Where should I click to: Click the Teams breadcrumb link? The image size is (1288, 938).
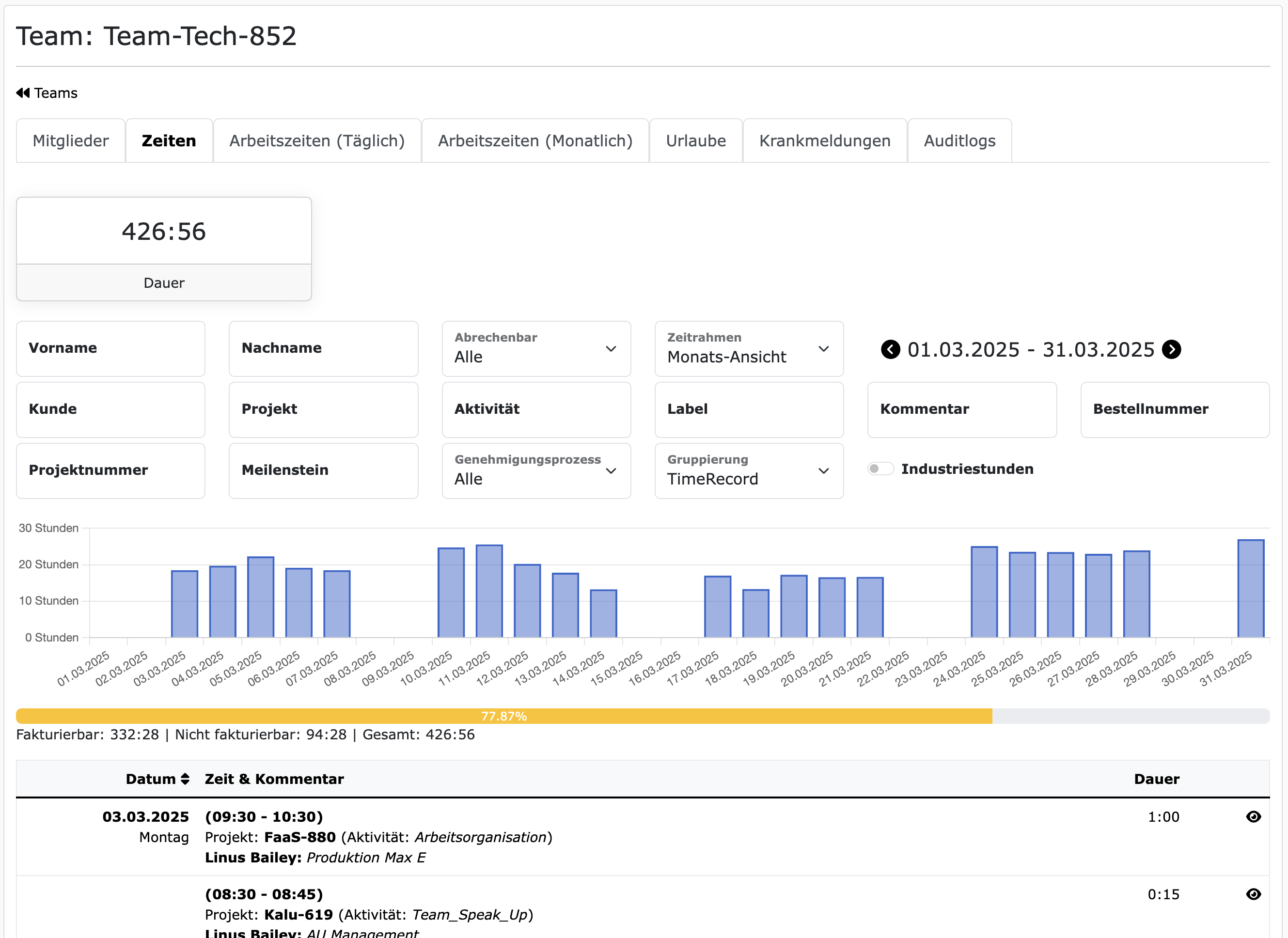[55, 93]
